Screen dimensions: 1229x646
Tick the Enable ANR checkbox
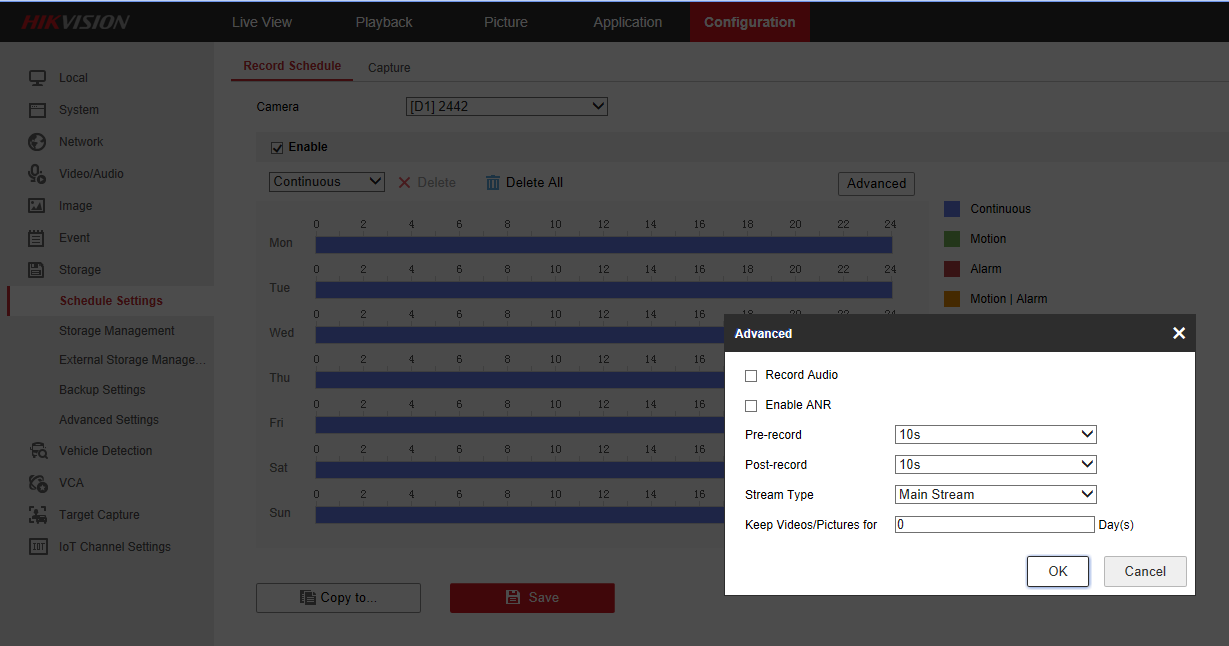tap(751, 406)
